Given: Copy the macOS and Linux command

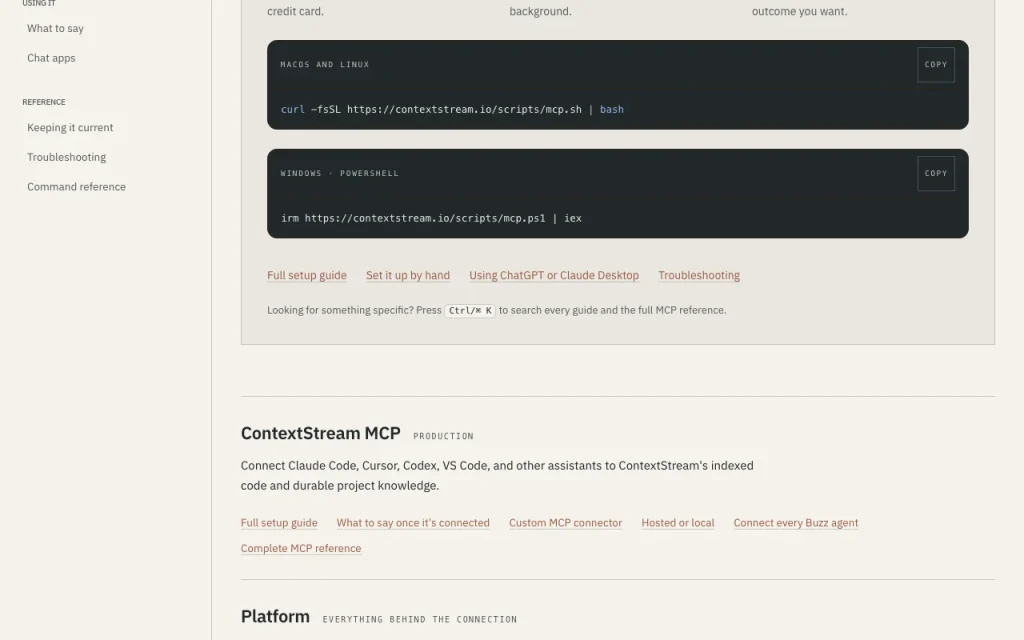Looking at the screenshot, I should coord(936,65).
